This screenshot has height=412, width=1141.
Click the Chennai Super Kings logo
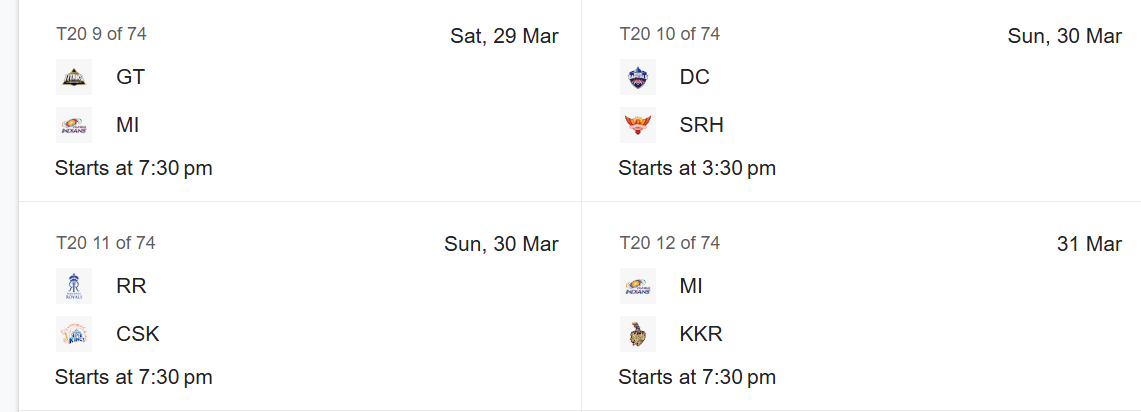click(74, 334)
